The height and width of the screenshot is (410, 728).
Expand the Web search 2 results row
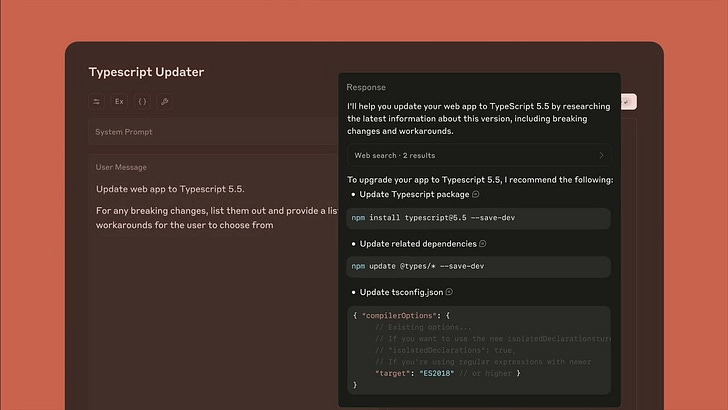coord(479,156)
